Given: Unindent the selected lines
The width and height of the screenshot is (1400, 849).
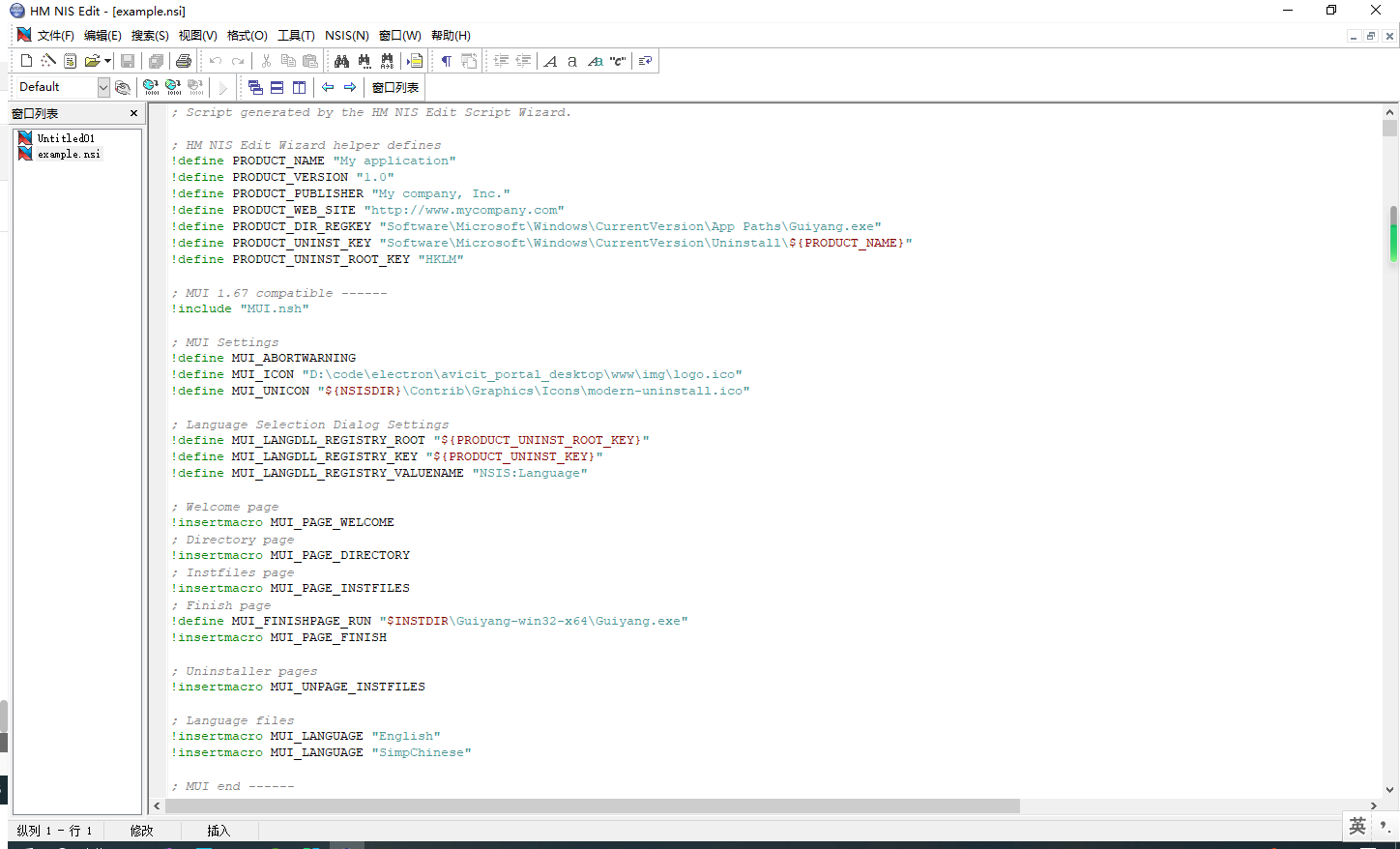Looking at the screenshot, I should pyautogui.click(x=523, y=61).
